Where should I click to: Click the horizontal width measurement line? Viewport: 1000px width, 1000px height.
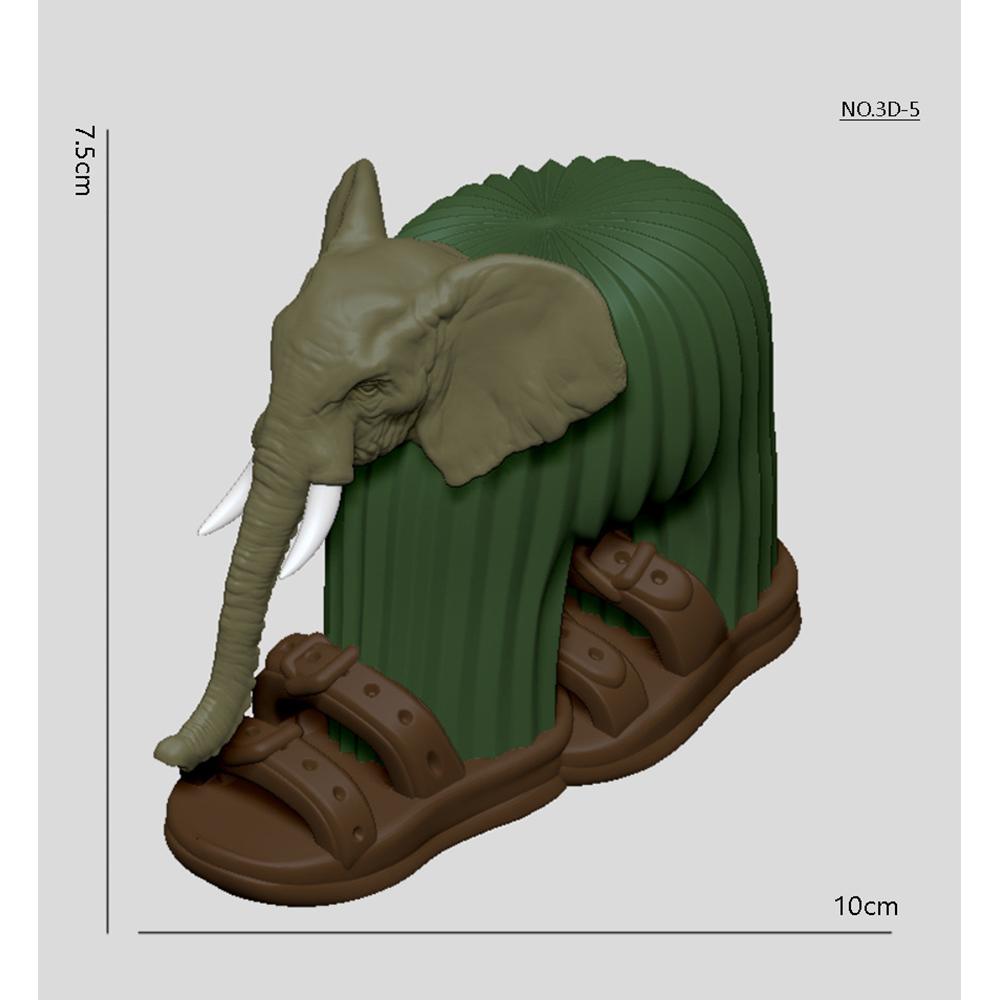[x=514, y=932]
